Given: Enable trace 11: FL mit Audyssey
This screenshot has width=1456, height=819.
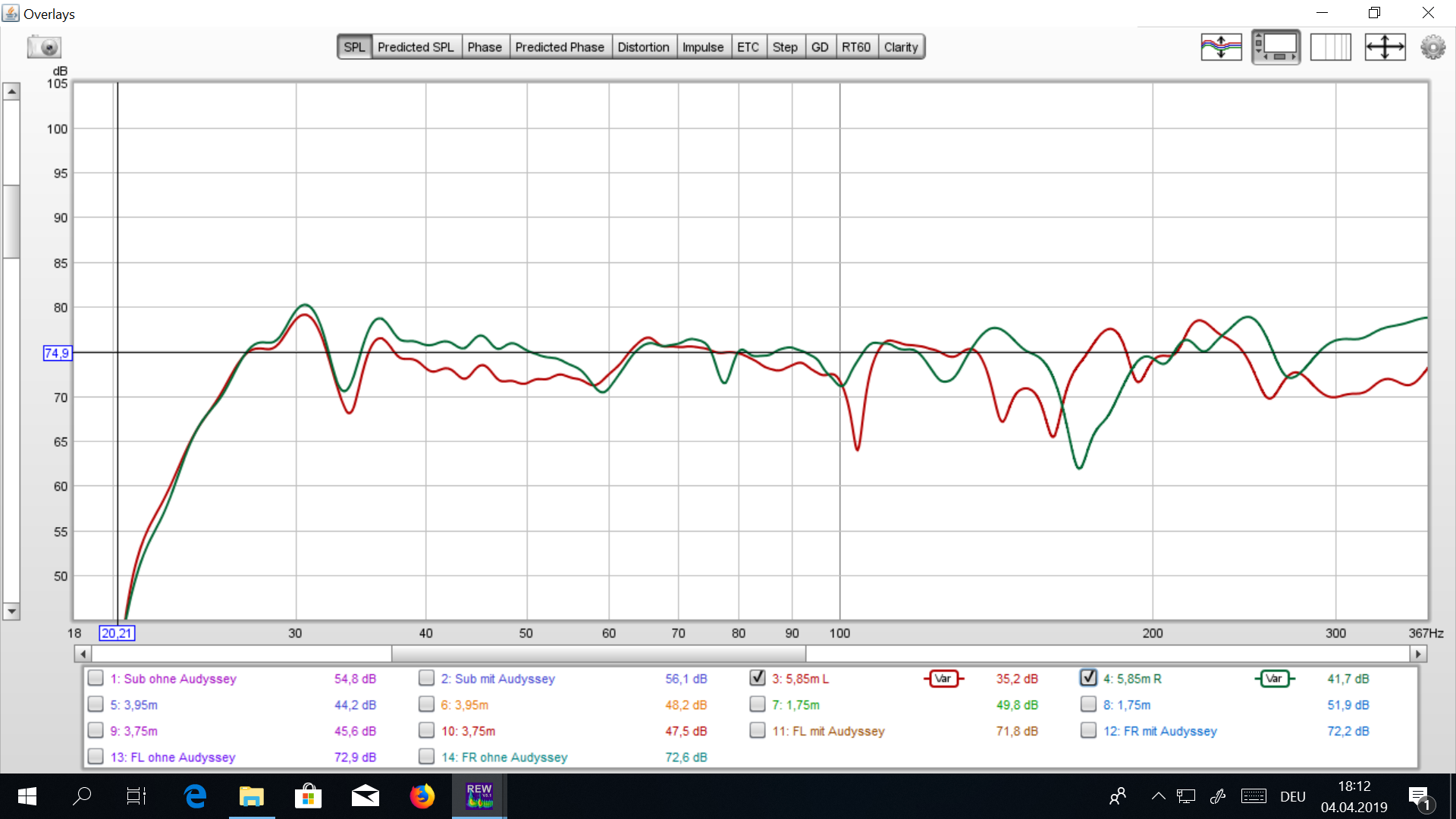Looking at the screenshot, I should 758,730.
